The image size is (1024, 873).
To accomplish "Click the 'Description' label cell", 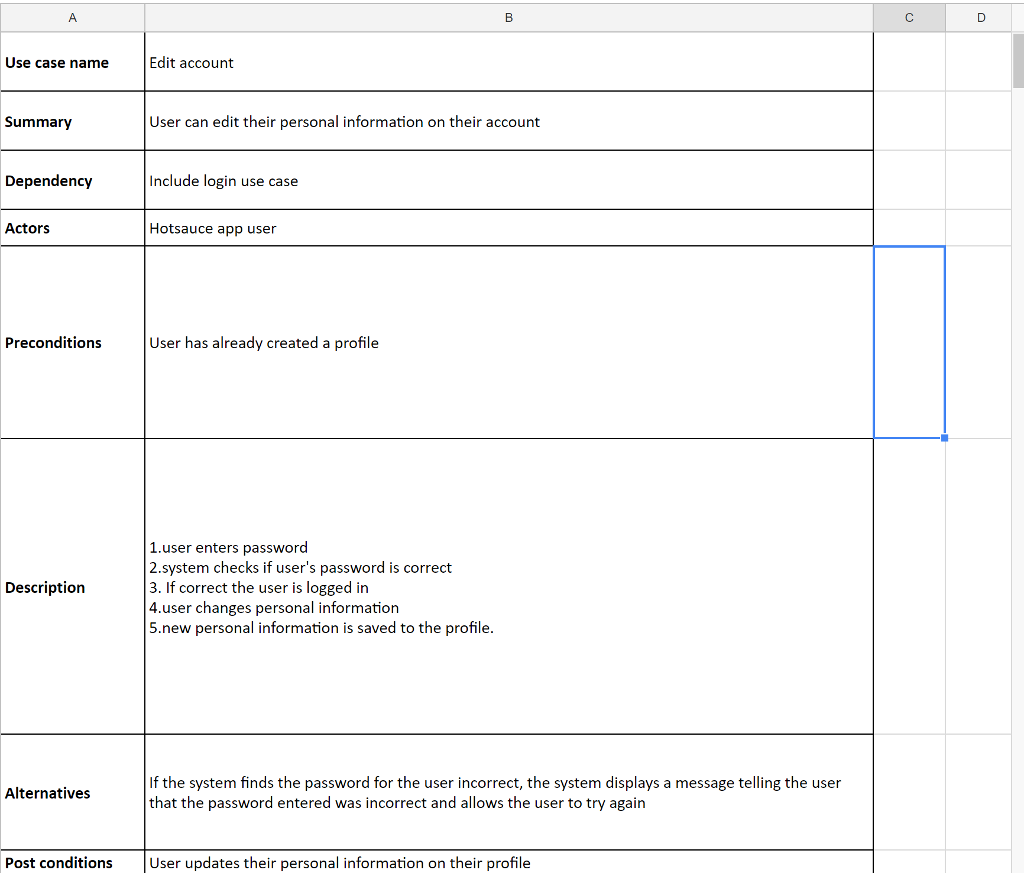I will [x=72, y=586].
